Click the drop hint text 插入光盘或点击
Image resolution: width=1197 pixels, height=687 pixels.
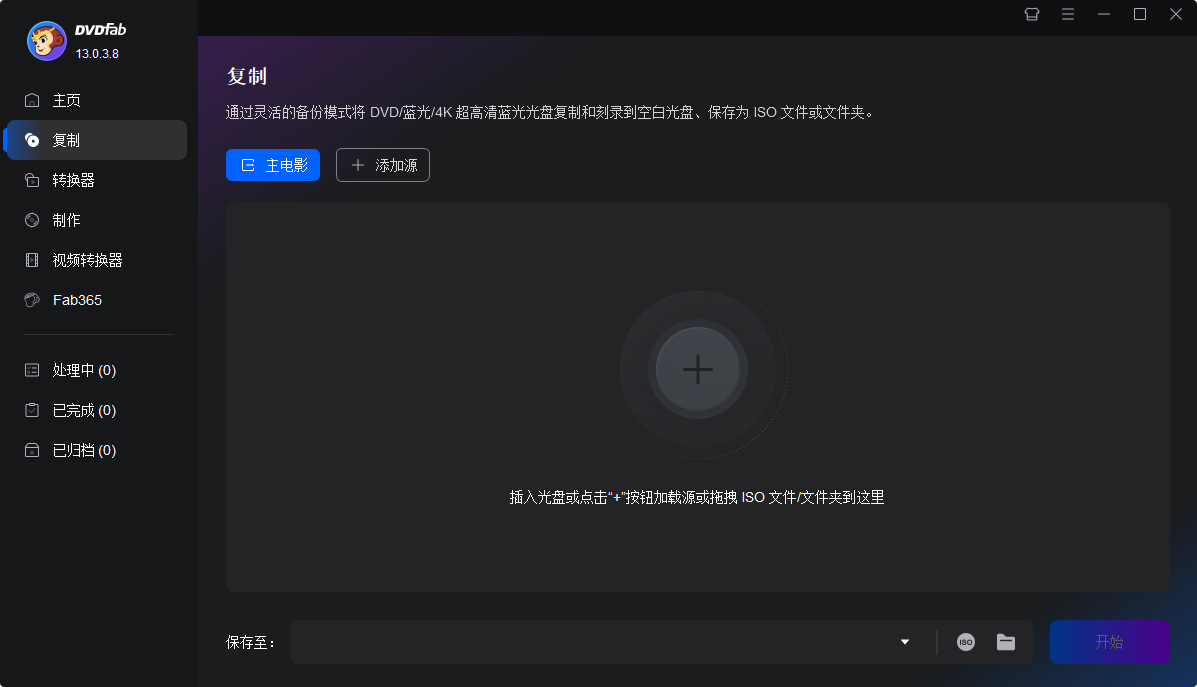(x=697, y=497)
